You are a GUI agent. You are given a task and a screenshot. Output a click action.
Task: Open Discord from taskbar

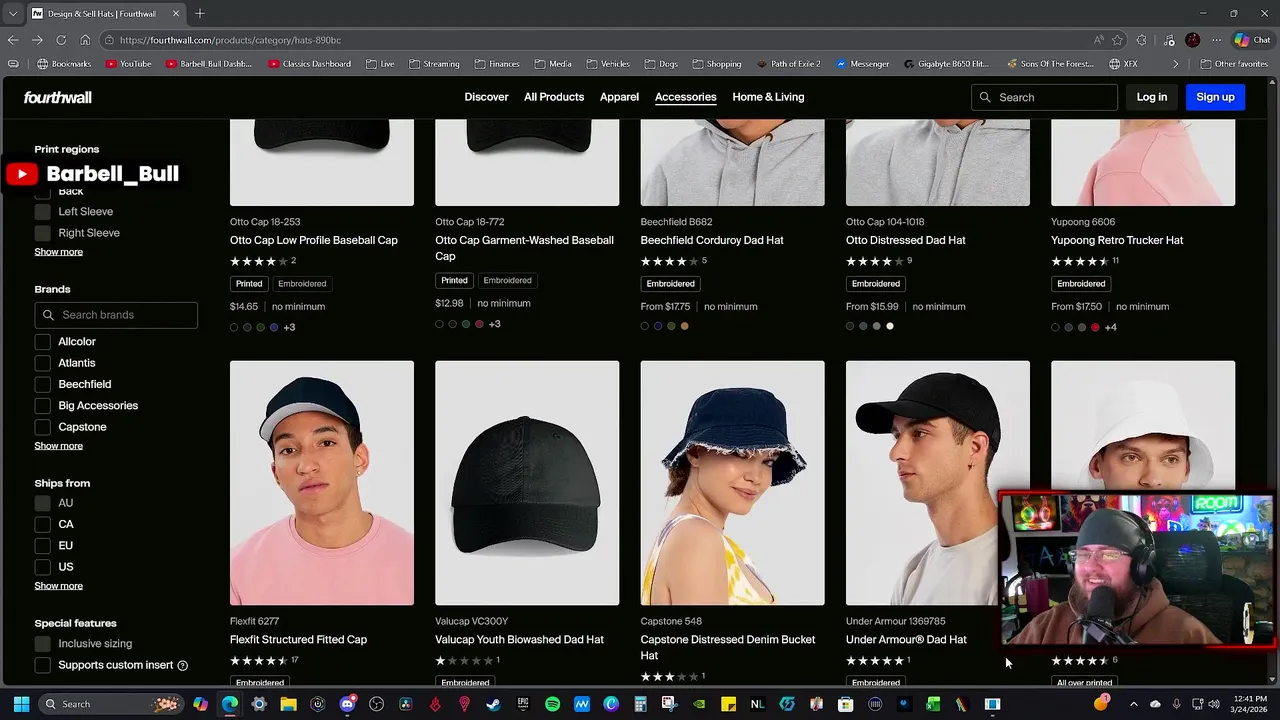(347, 704)
